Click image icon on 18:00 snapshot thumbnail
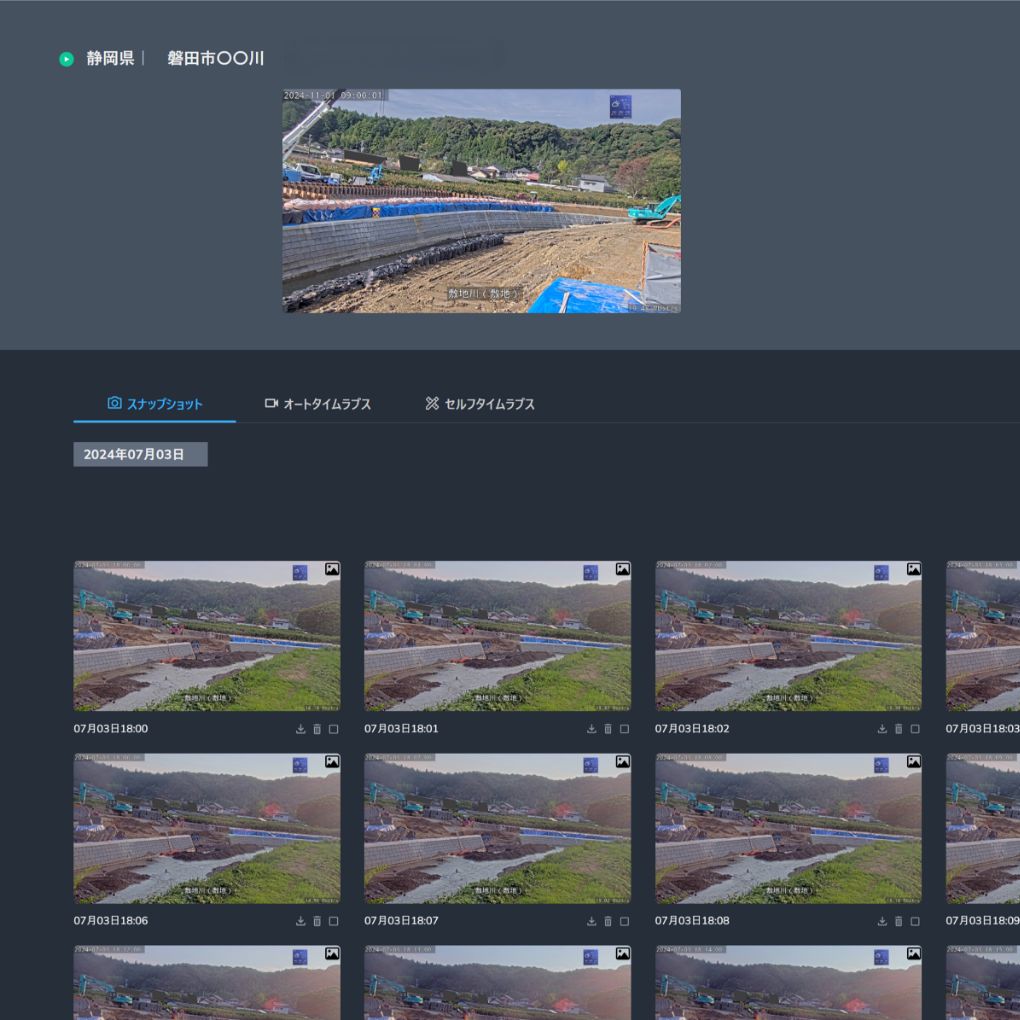The image size is (1020, 1020). point(332,569)
